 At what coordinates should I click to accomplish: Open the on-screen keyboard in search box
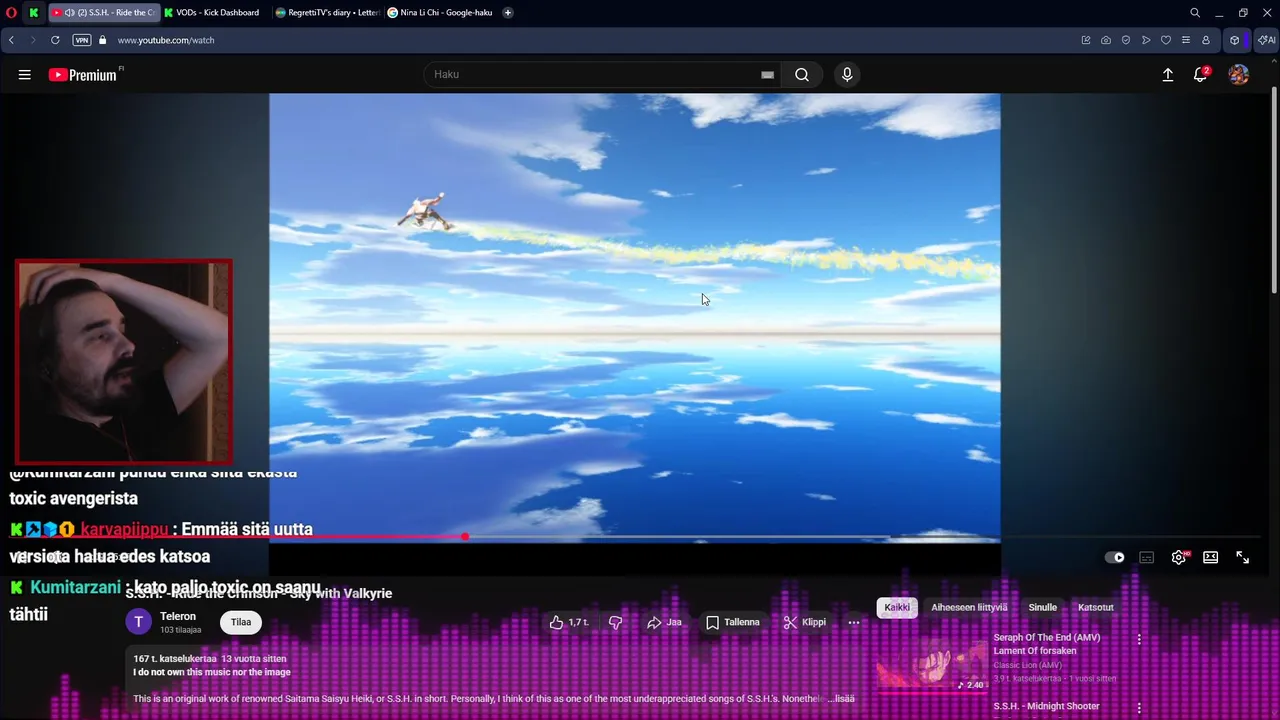coord(767,75)
